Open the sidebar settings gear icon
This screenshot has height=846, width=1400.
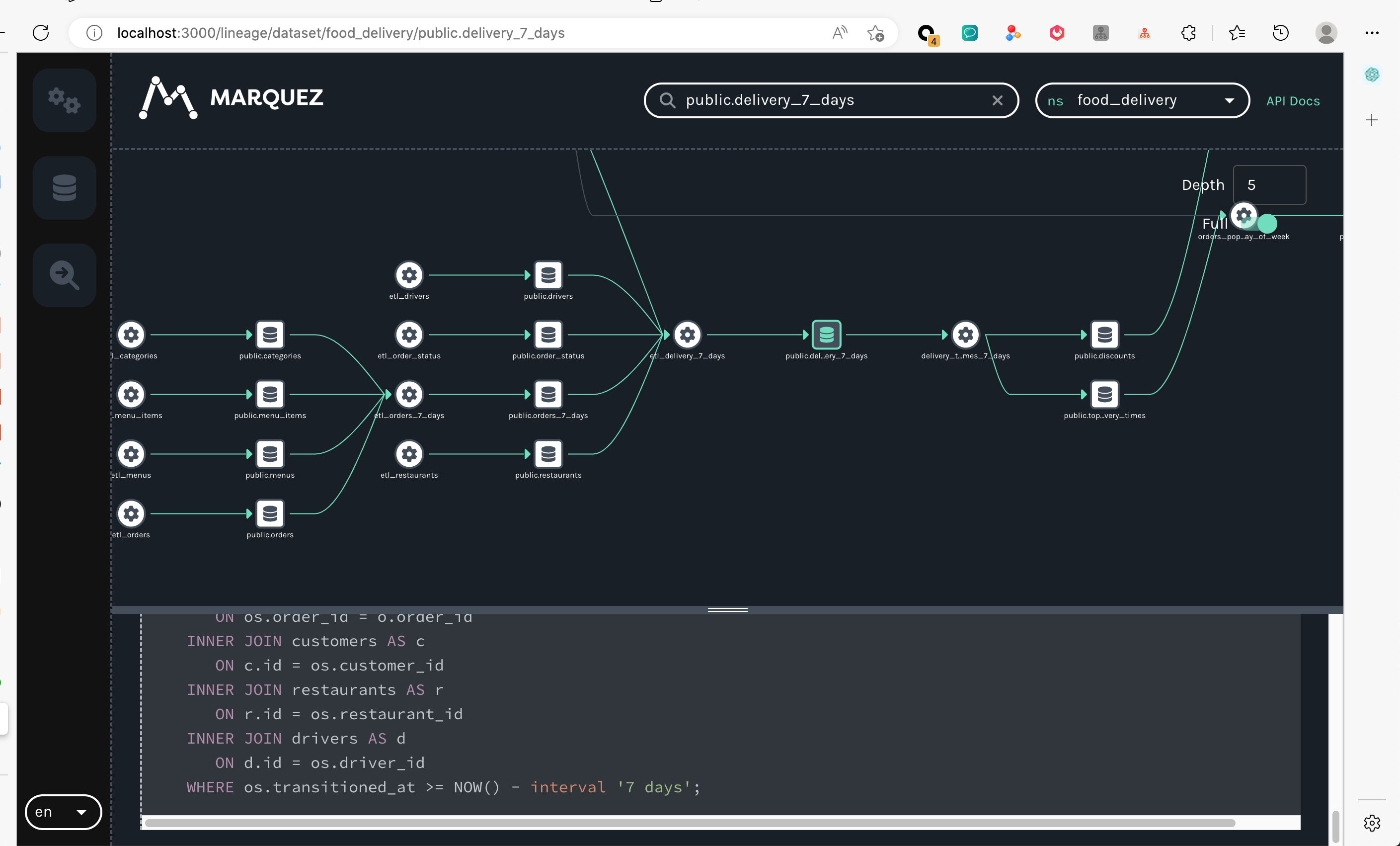1372,822
